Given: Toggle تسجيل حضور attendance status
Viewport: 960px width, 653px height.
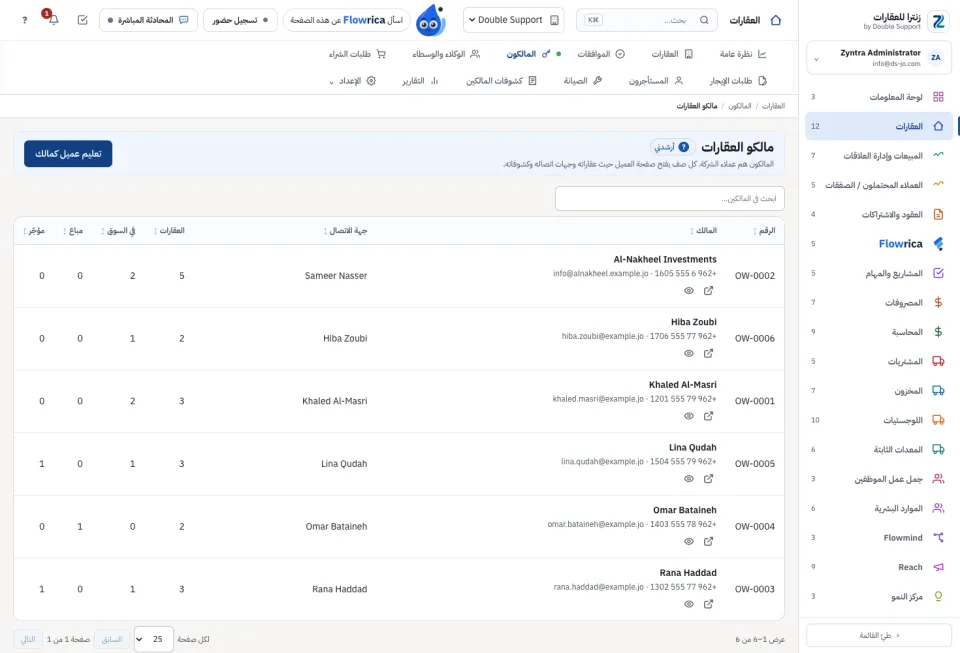Looking at the screenshot, I should 240,20.
